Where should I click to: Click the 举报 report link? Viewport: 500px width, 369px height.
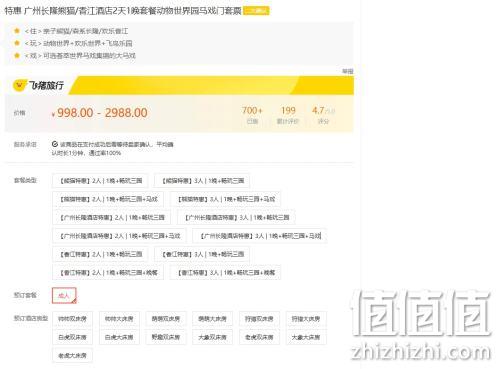[348, 71]
